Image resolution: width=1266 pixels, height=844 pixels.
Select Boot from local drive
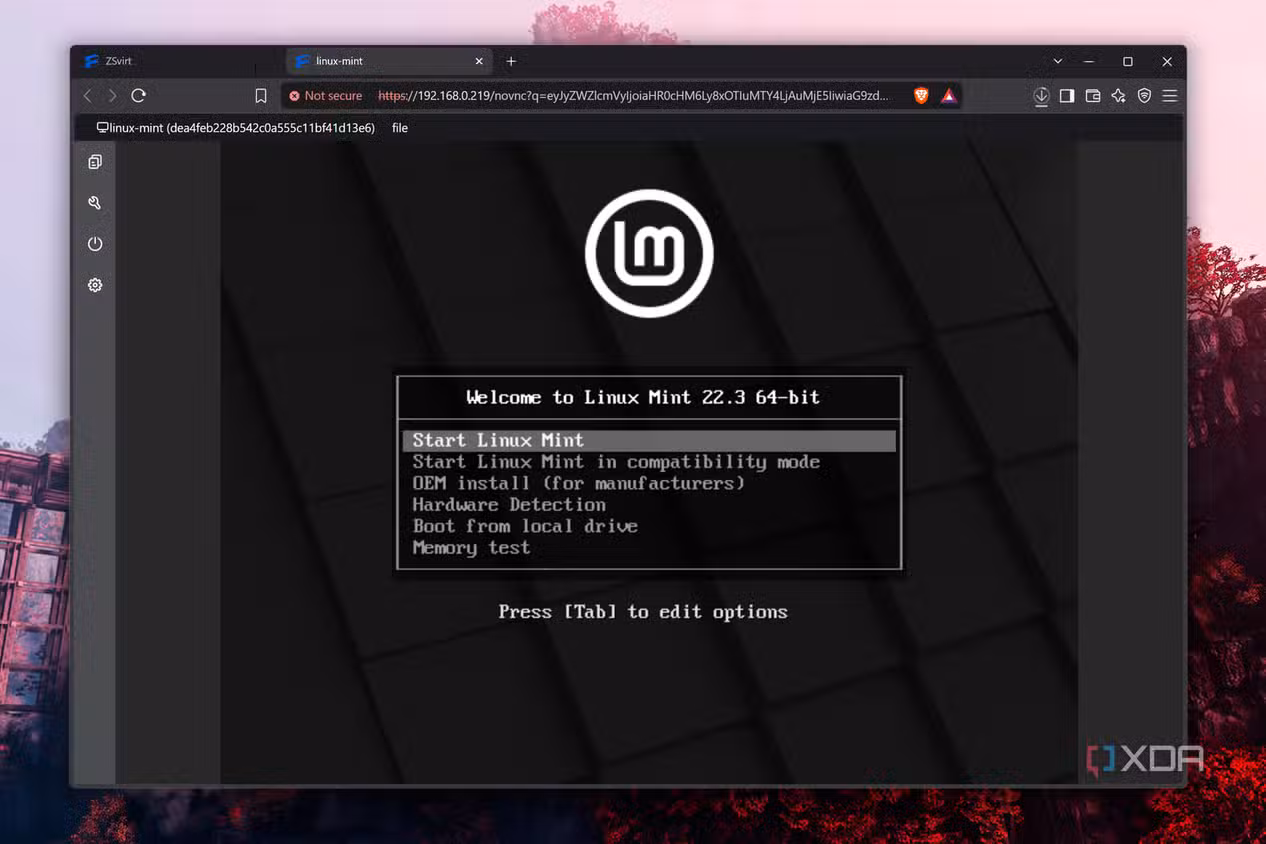[525, 526]
